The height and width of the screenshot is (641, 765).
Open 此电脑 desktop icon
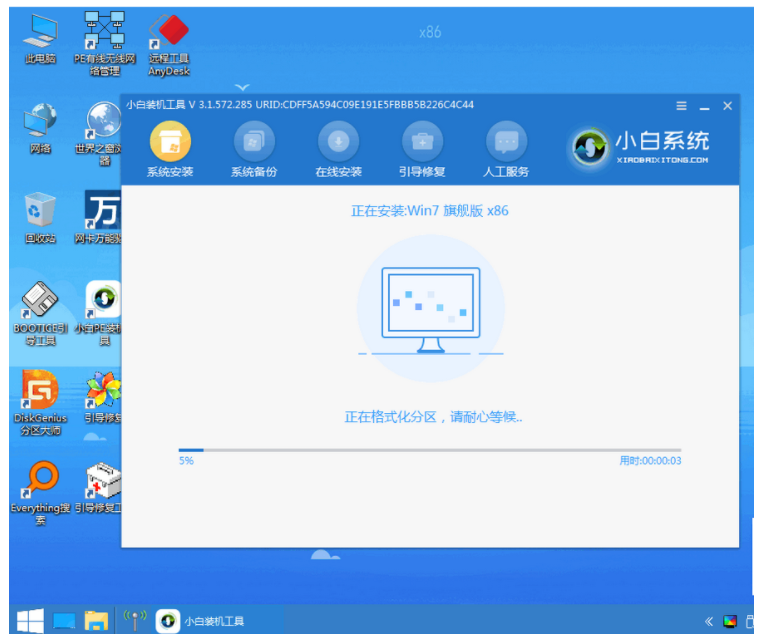[40, 39]
